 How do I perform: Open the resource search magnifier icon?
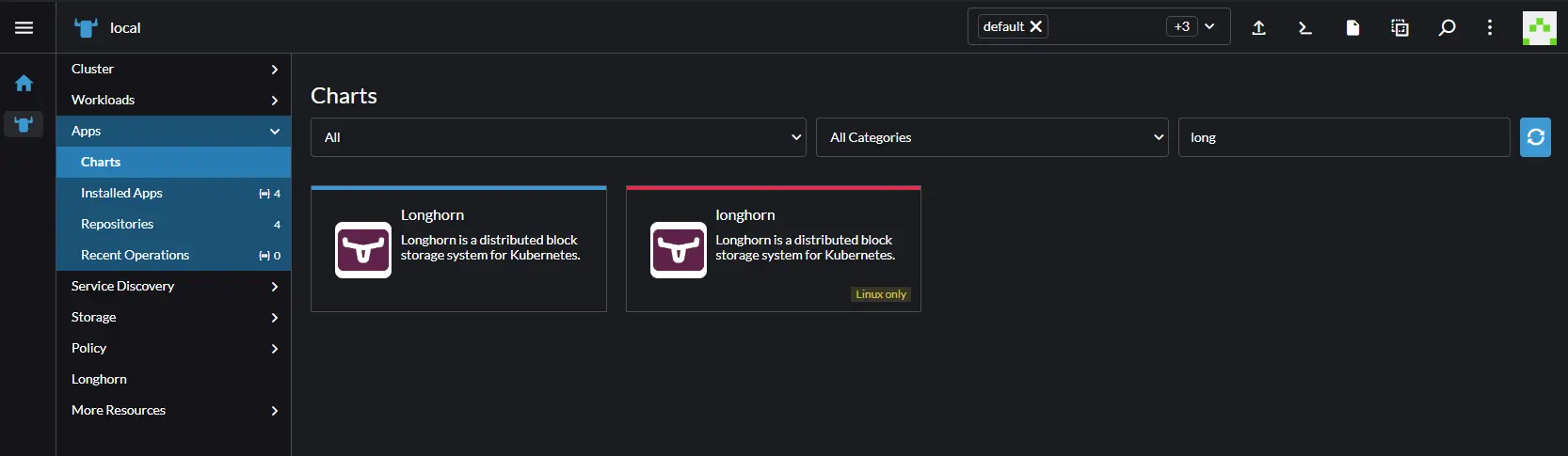(1447, 27)
